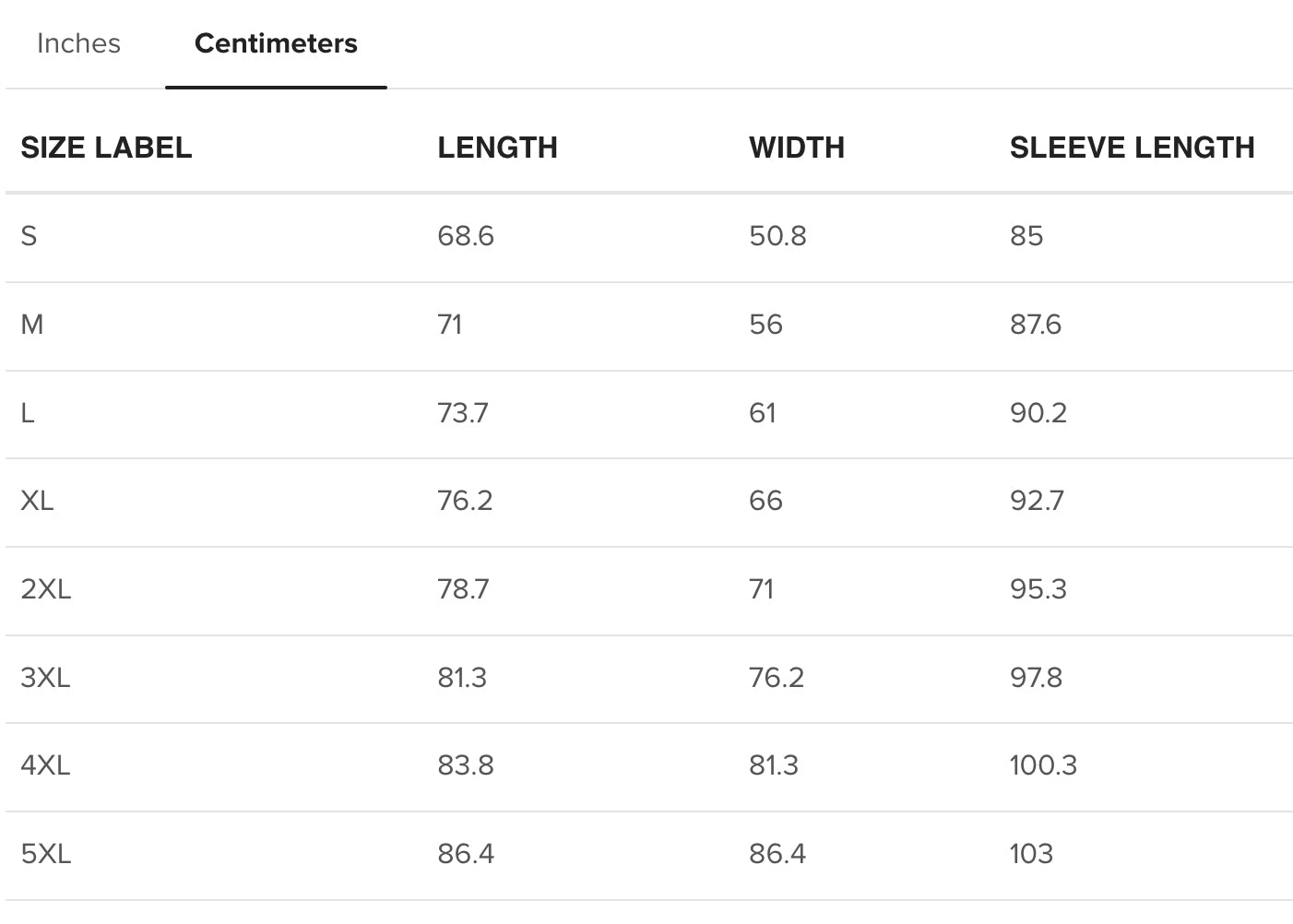
Task: Click the LENGTH column header
Action: pos(497,148)
